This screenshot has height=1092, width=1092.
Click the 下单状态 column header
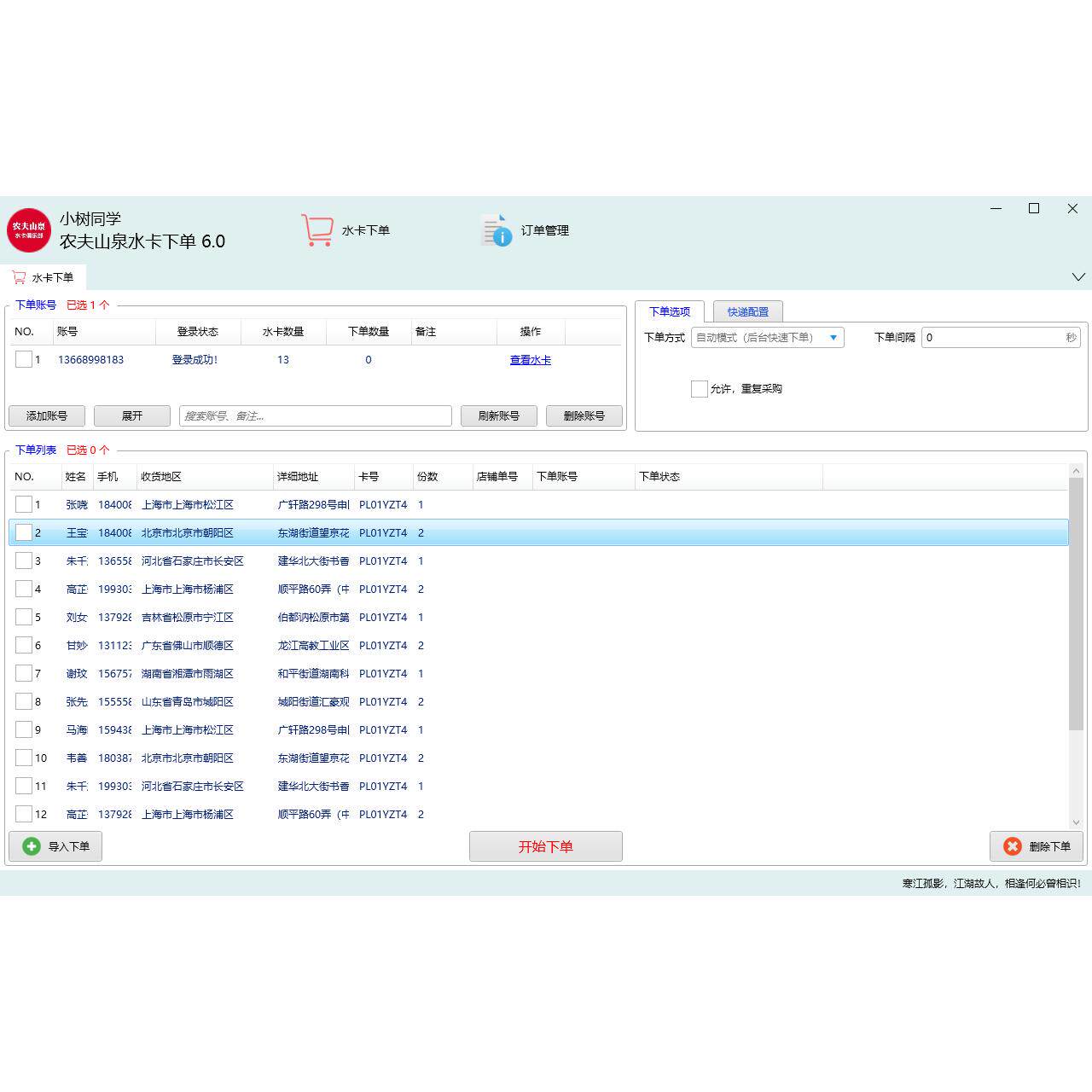click(x=729, y=477)
